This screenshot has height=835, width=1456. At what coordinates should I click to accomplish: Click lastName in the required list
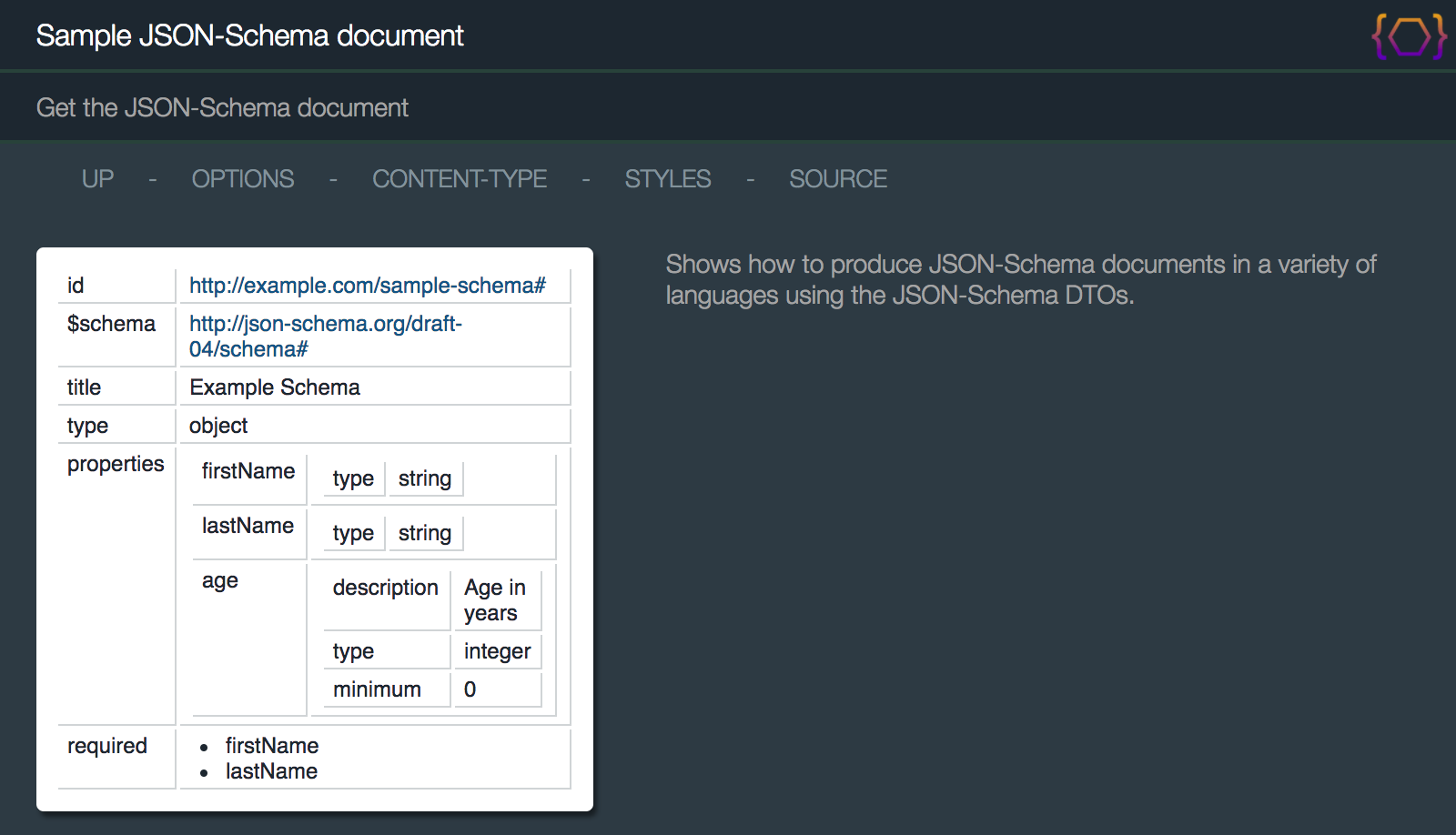(271, 771)
